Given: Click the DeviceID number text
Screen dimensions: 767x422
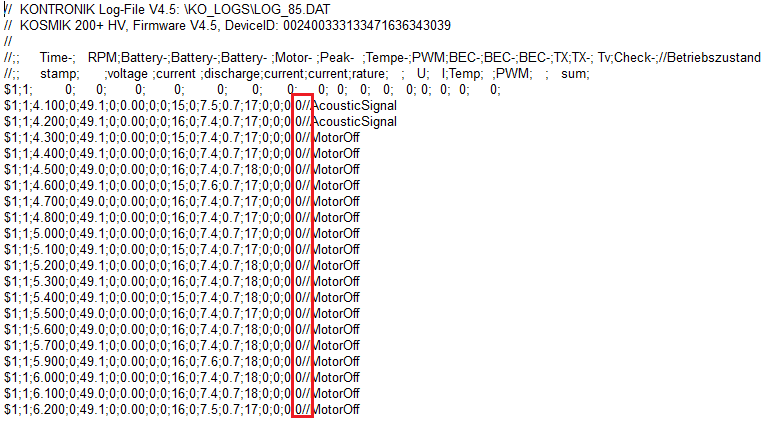Looking at the screenshot, I should [367, 25].
